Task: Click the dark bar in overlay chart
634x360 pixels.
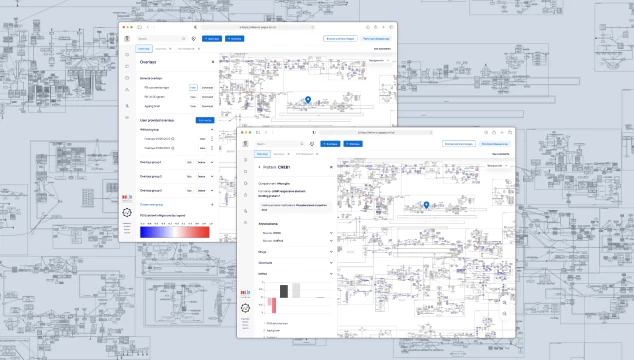Action: point(284,291)
